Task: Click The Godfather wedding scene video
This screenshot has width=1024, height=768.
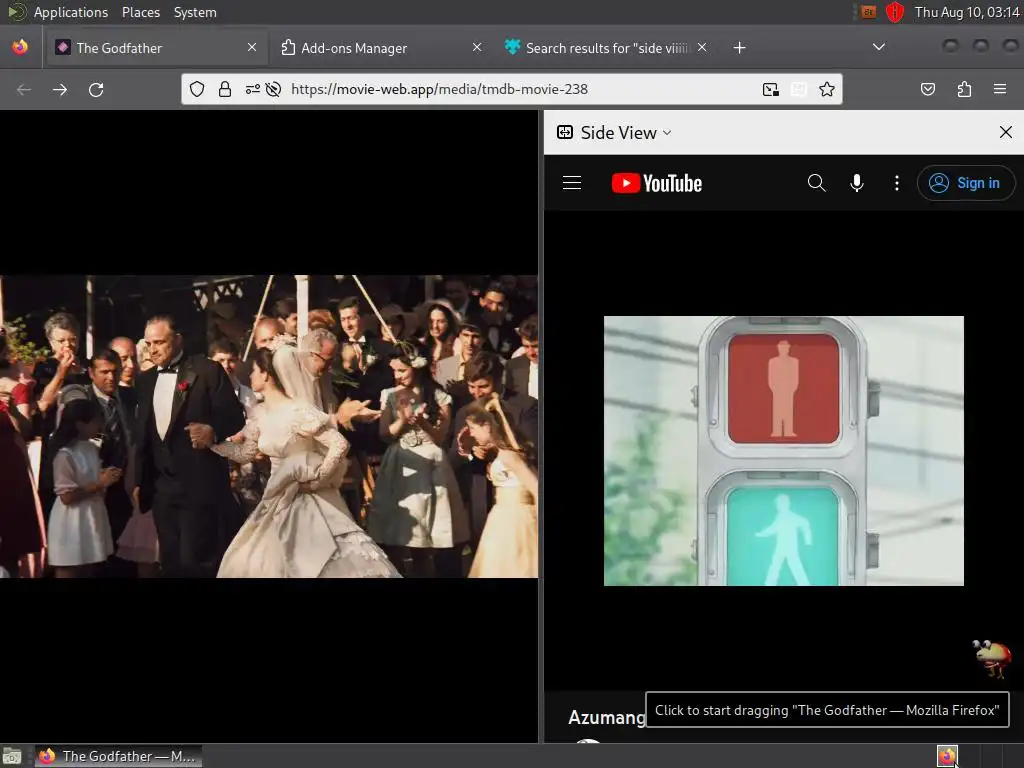Action: [269, 426]
